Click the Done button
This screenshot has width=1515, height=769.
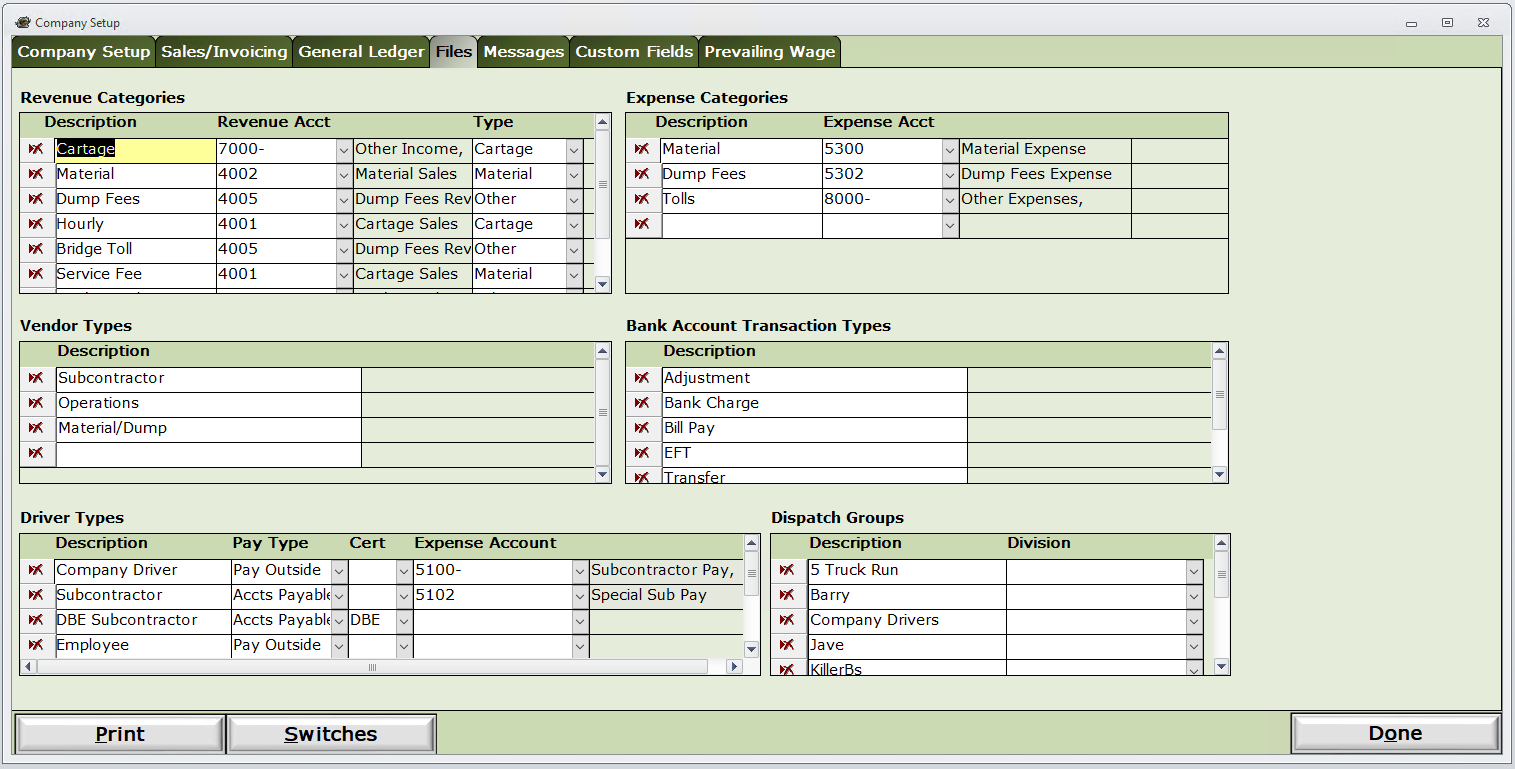click(x=1395, y=733)
